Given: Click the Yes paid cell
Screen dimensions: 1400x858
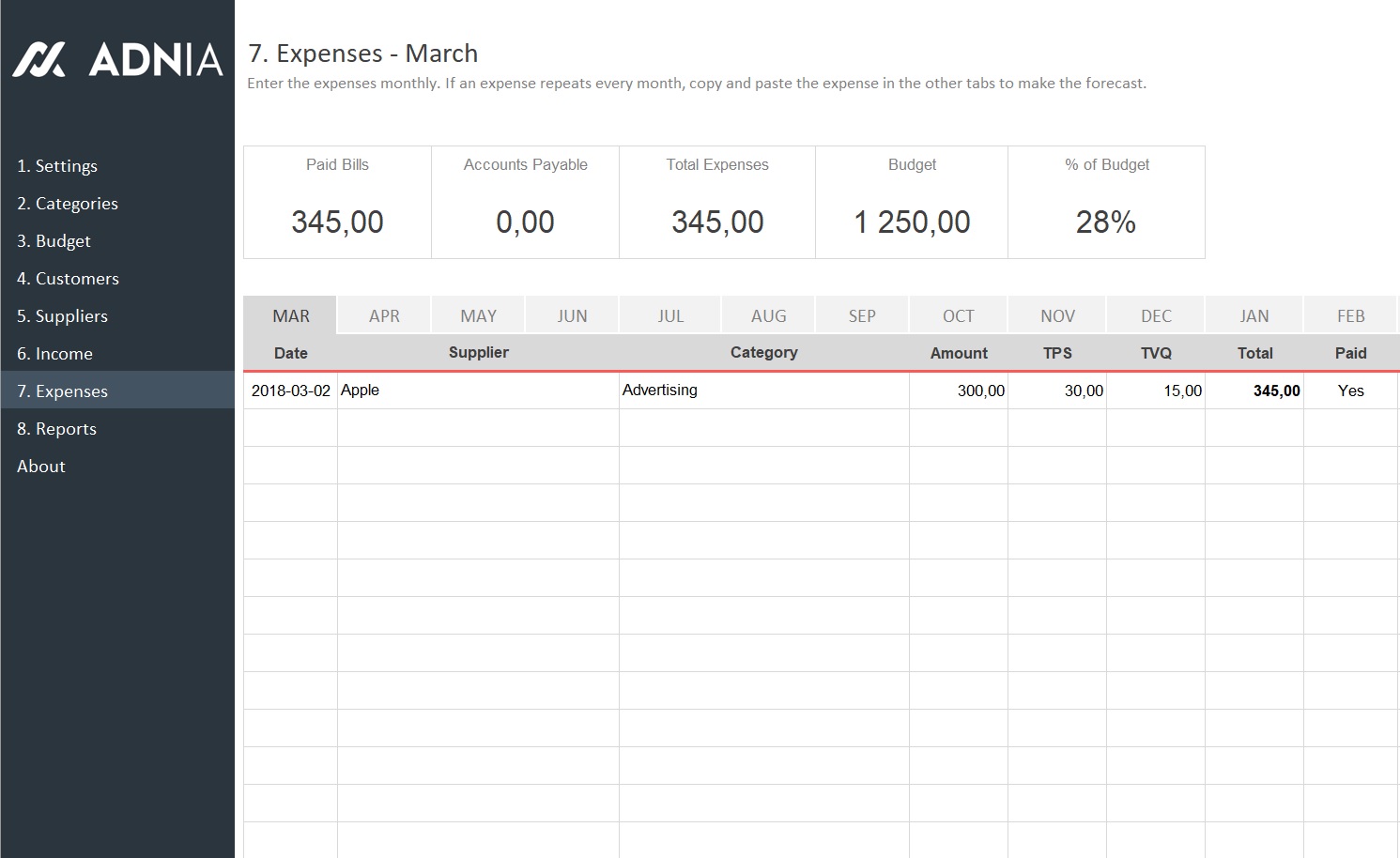Looking at the screenshot, I should (x=1351, y=391).
